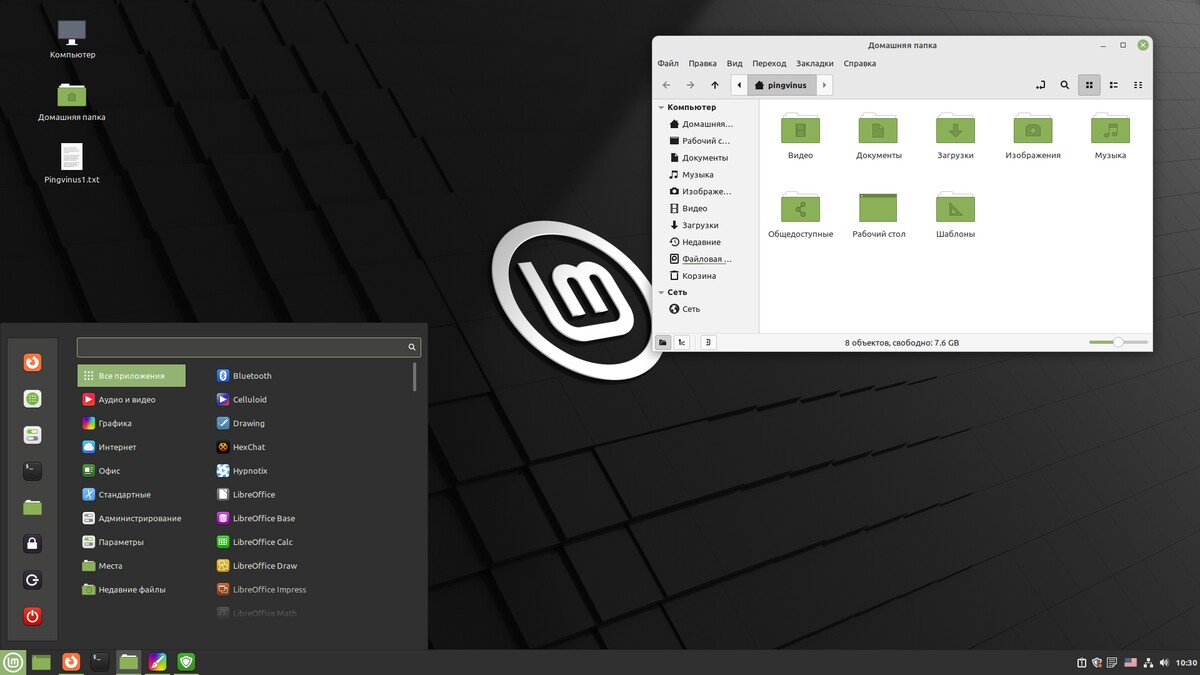Click the right arrow of the path bar

825,85
